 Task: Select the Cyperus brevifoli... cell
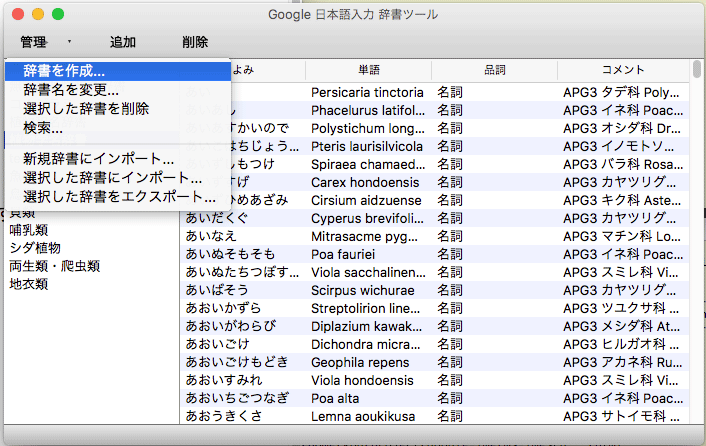(367, 218)
